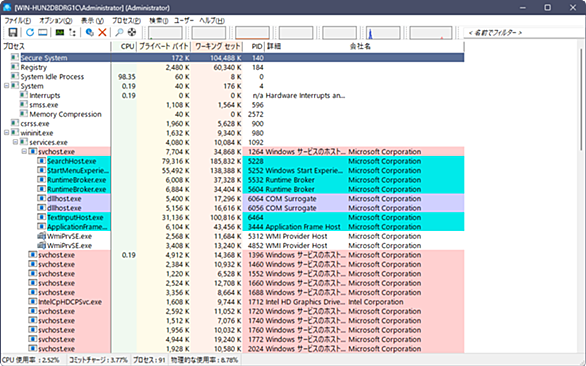The image size is (586, 366).
Task: Click the プロセス: 91 status entry
Action: [x=149, y=360]
